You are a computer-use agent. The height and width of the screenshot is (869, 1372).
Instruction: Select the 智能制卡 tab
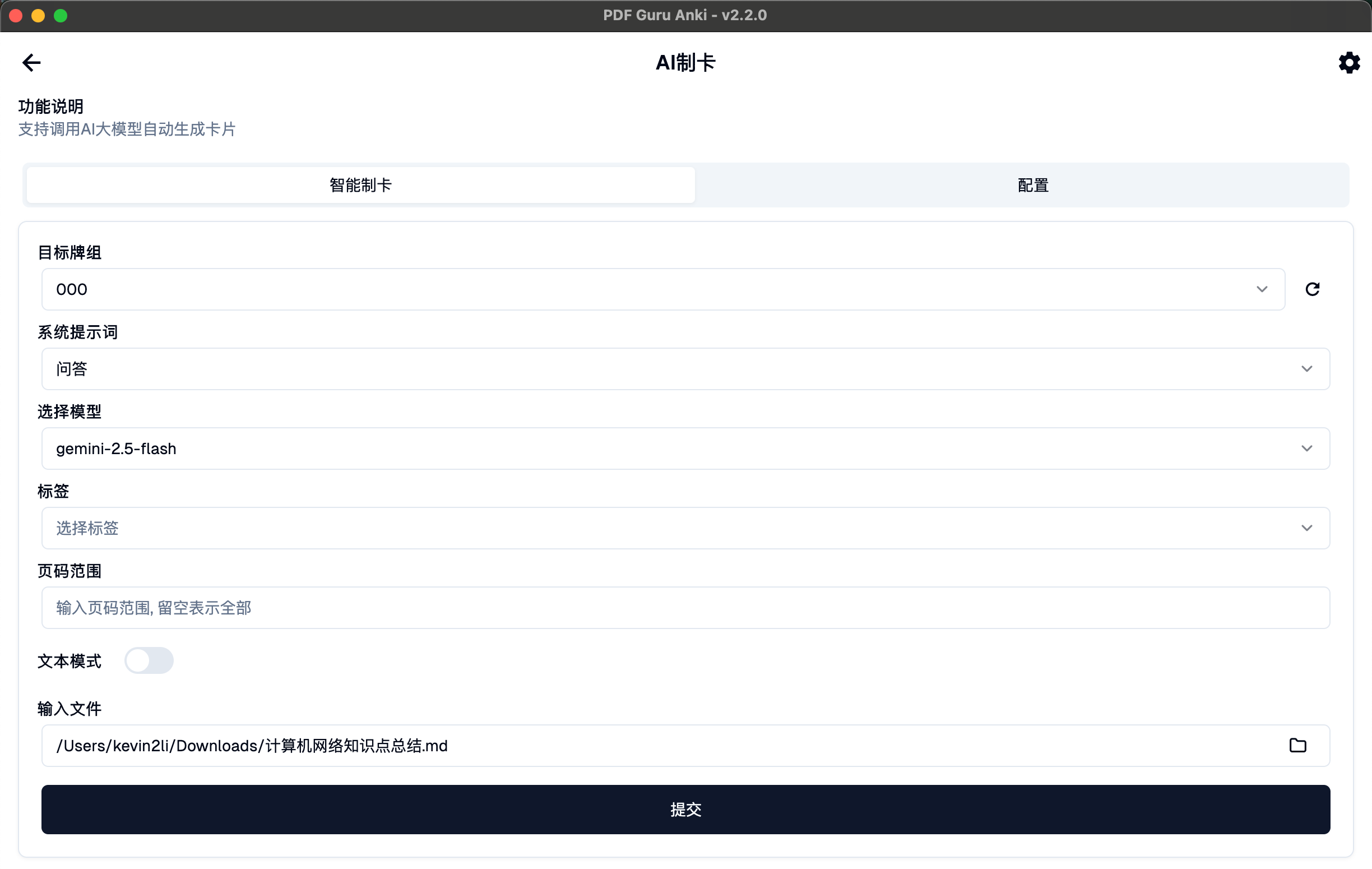[x=360, y=185]
